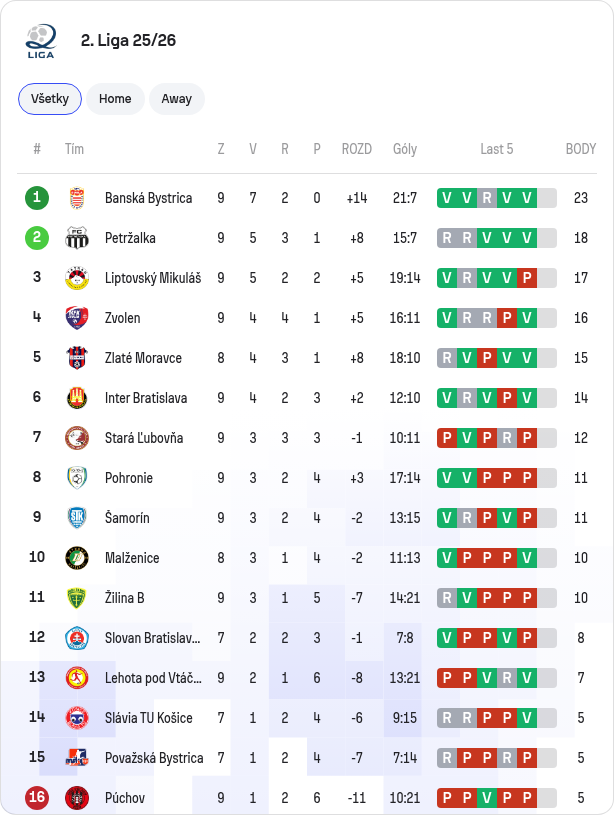Select the Zvolen team badge
This screenshot has height=815, width=614.
[x=77, y=318]
